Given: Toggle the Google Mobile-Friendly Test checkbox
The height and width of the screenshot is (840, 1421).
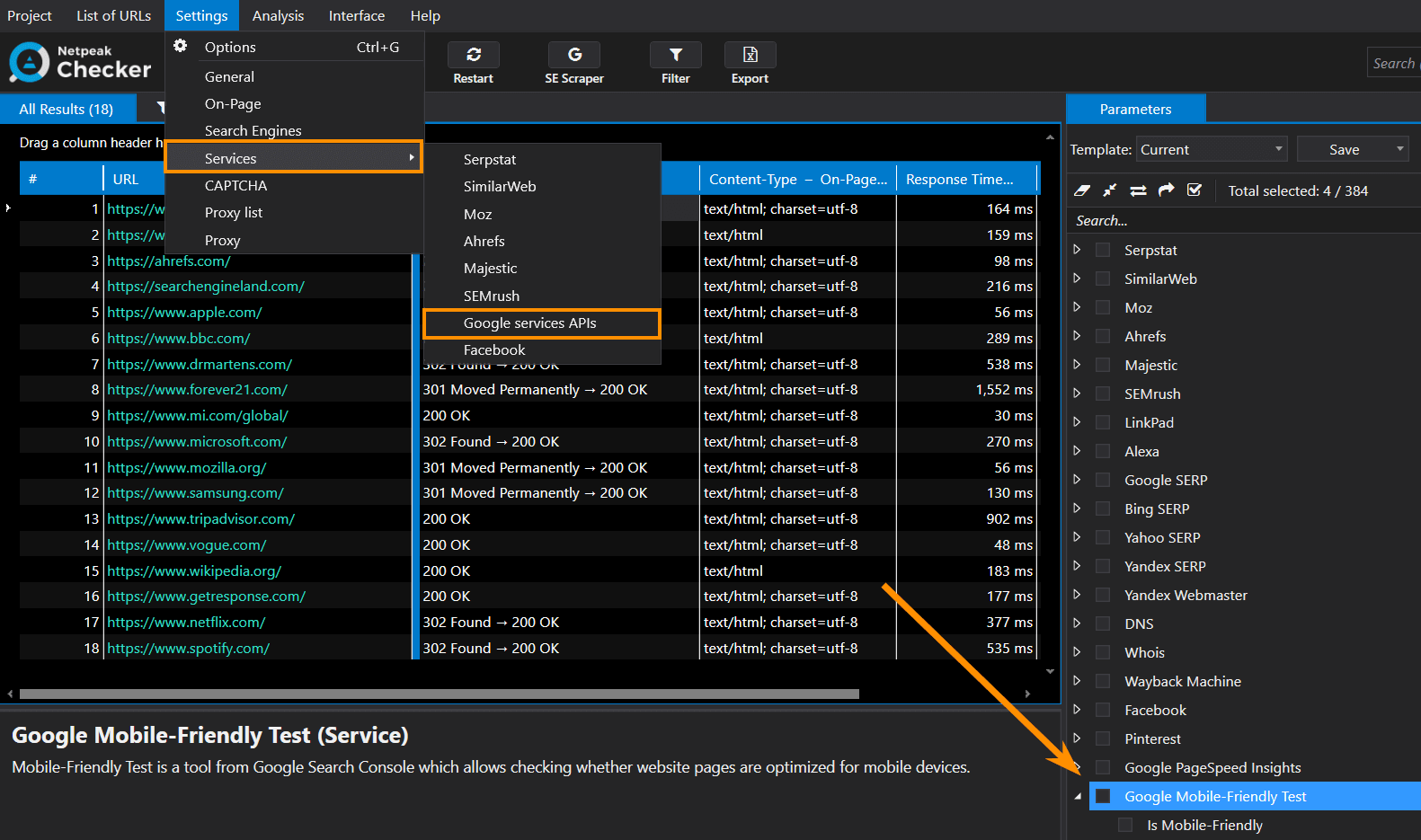Looking at the screenshot, I should click(x=1103, y=796).
